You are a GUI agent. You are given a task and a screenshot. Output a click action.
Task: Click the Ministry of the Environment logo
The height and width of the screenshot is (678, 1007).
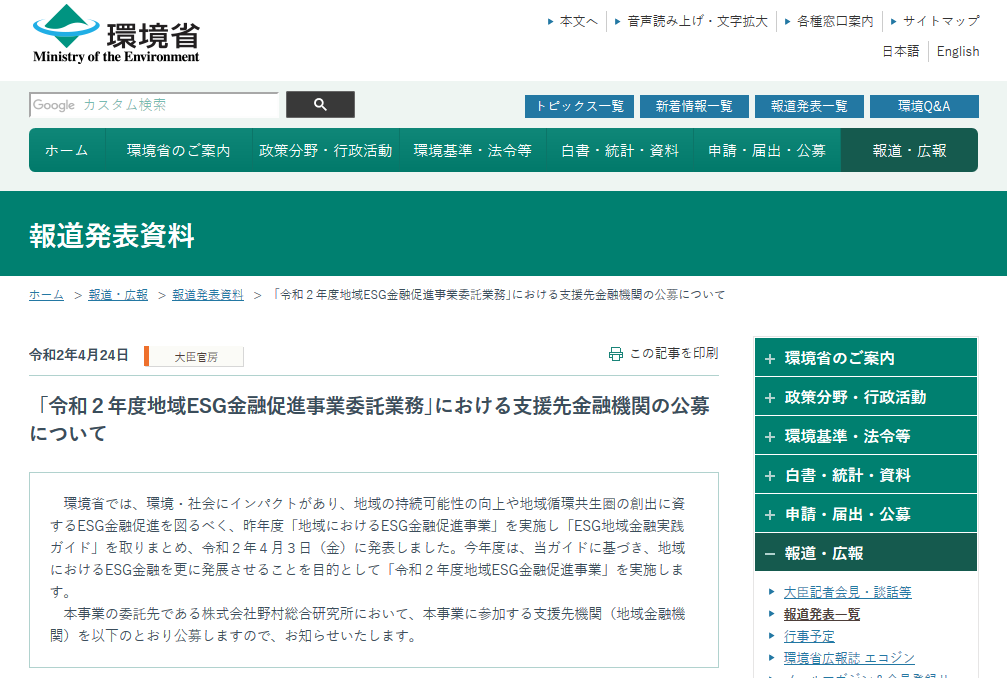click(x=116, y=35)
